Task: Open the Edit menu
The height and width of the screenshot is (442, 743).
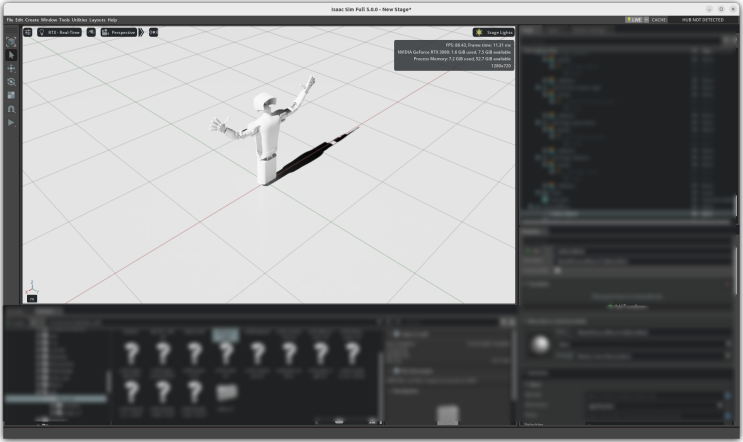Action: point(19,20)
